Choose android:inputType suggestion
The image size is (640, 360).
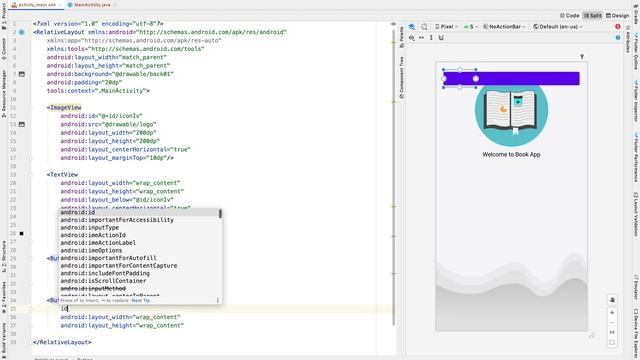(139, 228)
